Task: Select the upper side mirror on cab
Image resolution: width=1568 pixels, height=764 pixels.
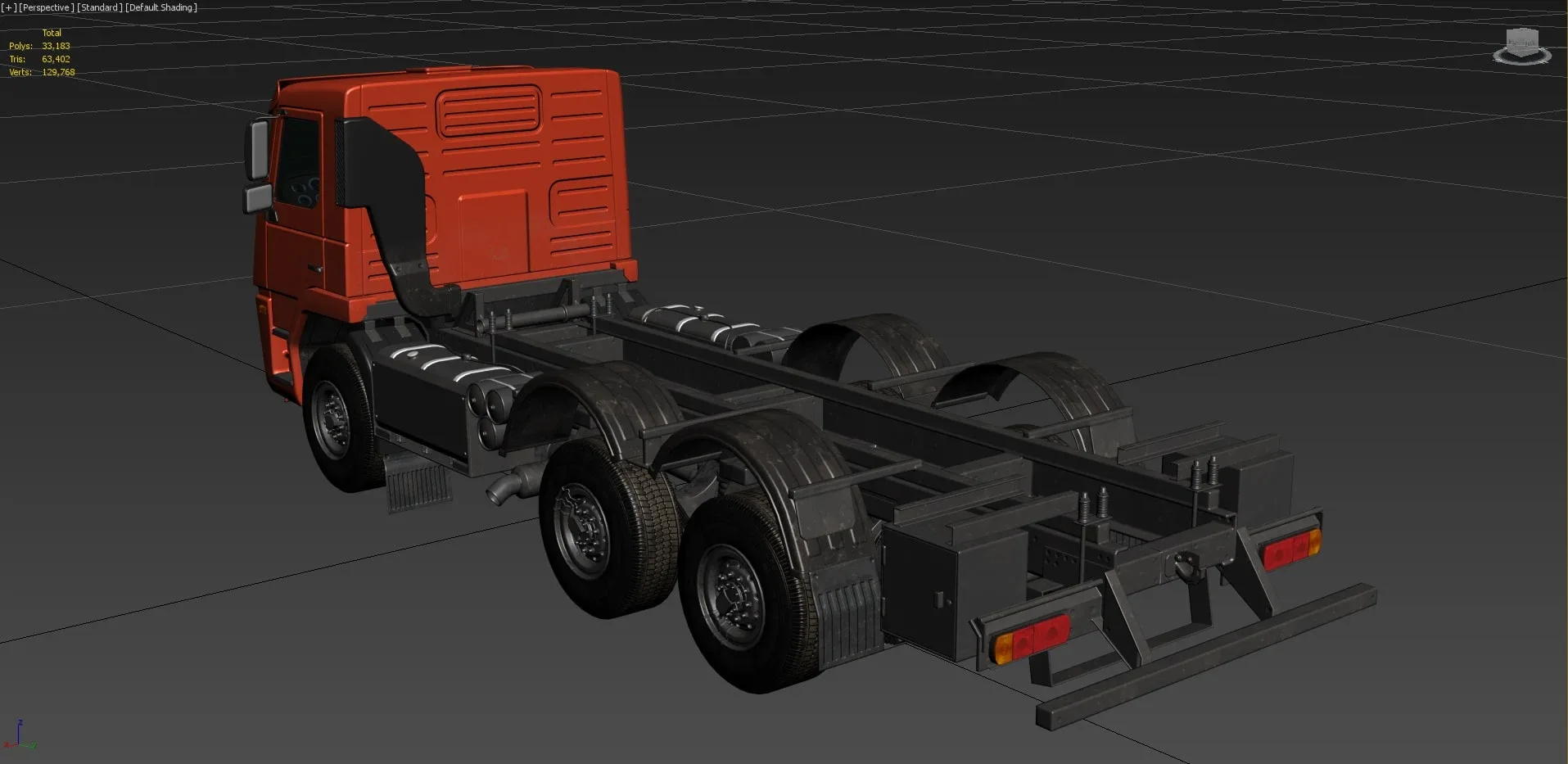Action: tap(260, 149)
